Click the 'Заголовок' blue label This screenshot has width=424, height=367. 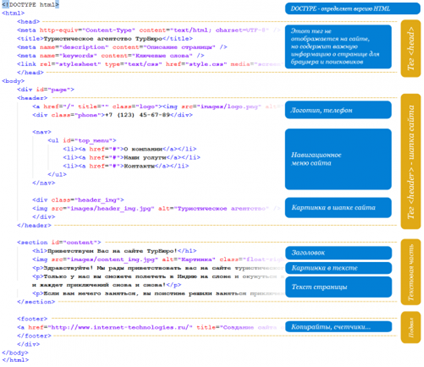(x=338, y=253)
